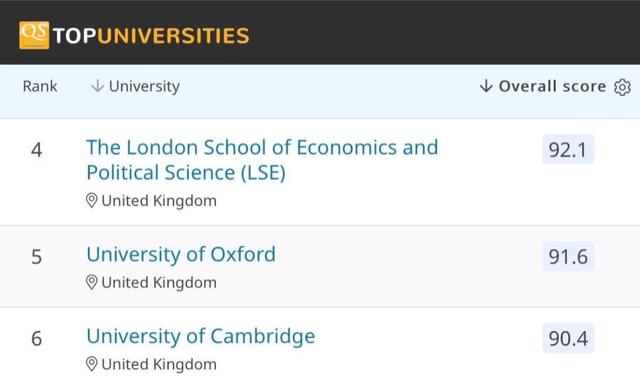Image resolution: width=640 pixels, height=379 pixels.
Task: Click the location pin under University of Oxford
Action: tap(91, 282)
